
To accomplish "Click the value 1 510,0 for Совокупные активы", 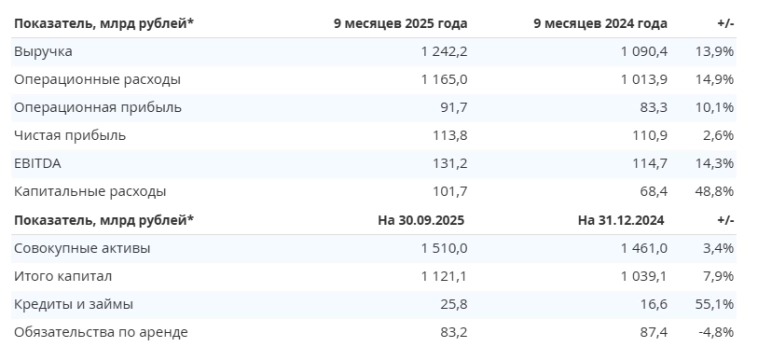I will [x=444, y=248].
